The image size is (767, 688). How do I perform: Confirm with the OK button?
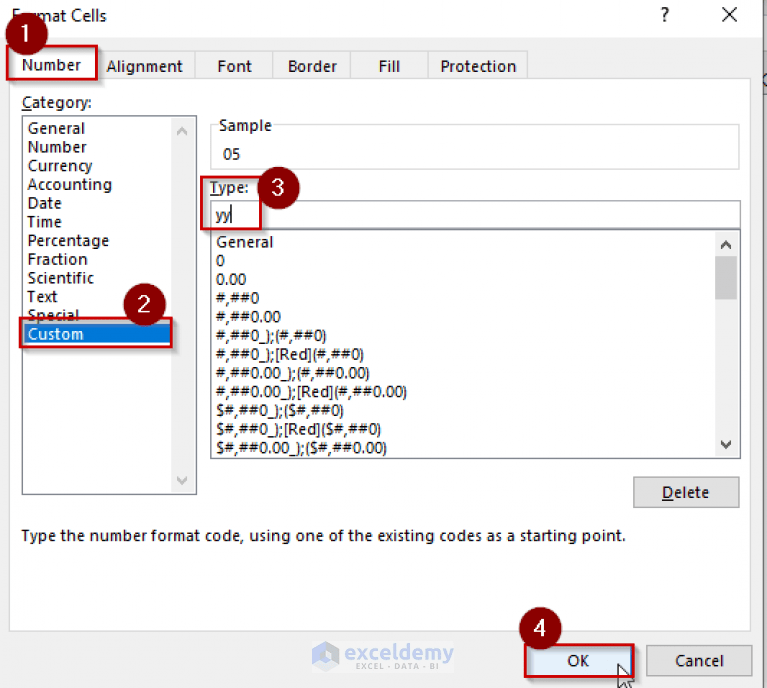579,661
